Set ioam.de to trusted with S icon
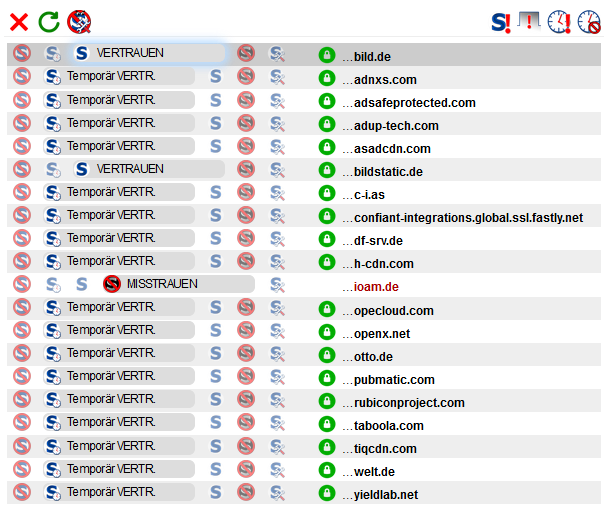The image size is (605, 511). click(x=81, y=284)
